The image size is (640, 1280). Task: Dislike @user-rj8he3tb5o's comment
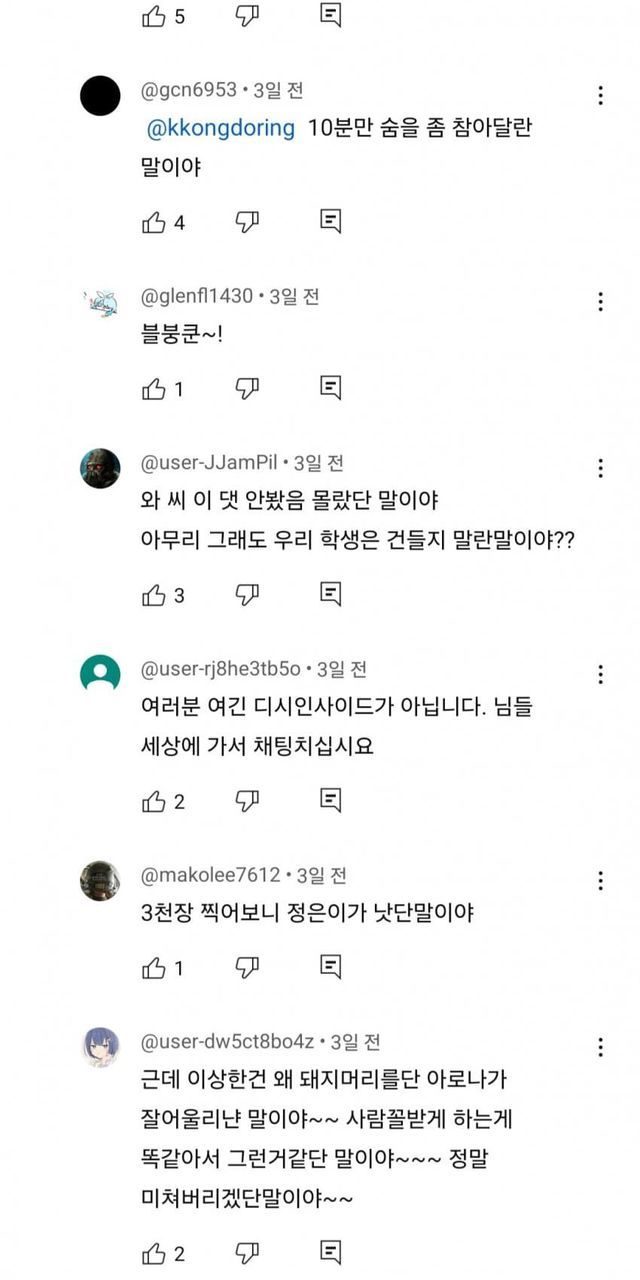click(247, 801)
